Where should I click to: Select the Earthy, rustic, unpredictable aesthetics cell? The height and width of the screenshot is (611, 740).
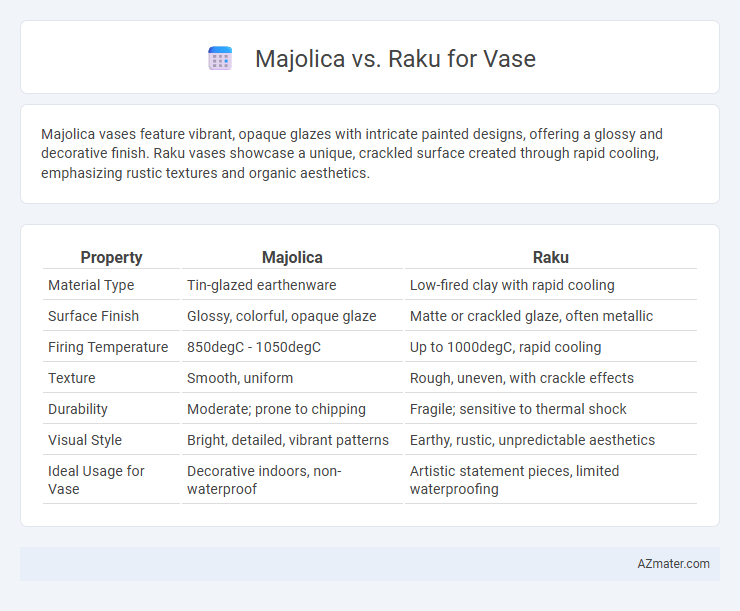[532, 440]
